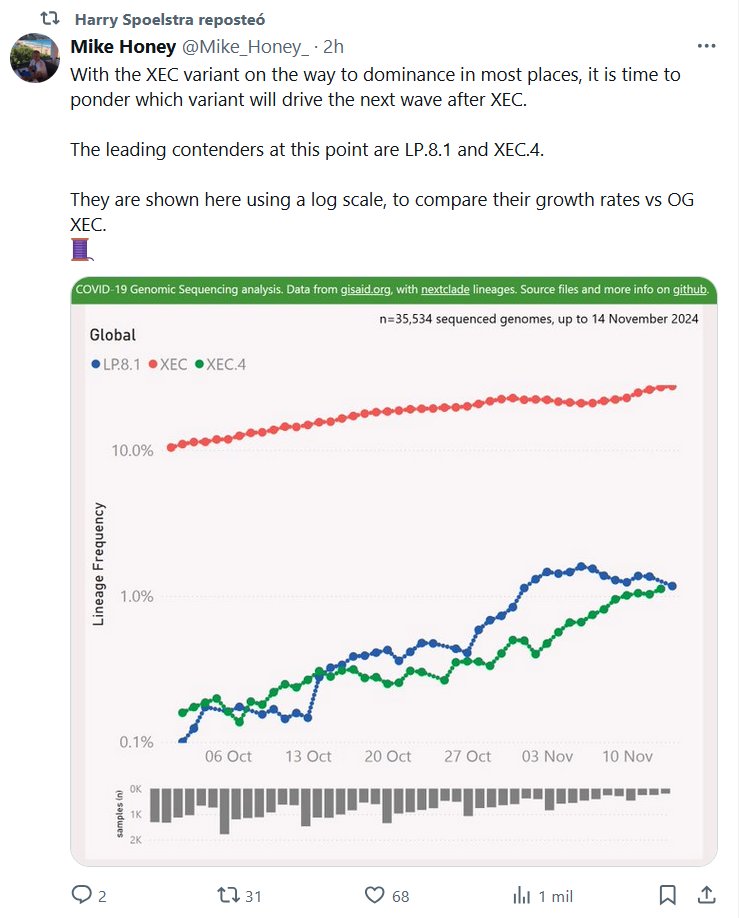Click the github link in chart header

pos(688,290)
